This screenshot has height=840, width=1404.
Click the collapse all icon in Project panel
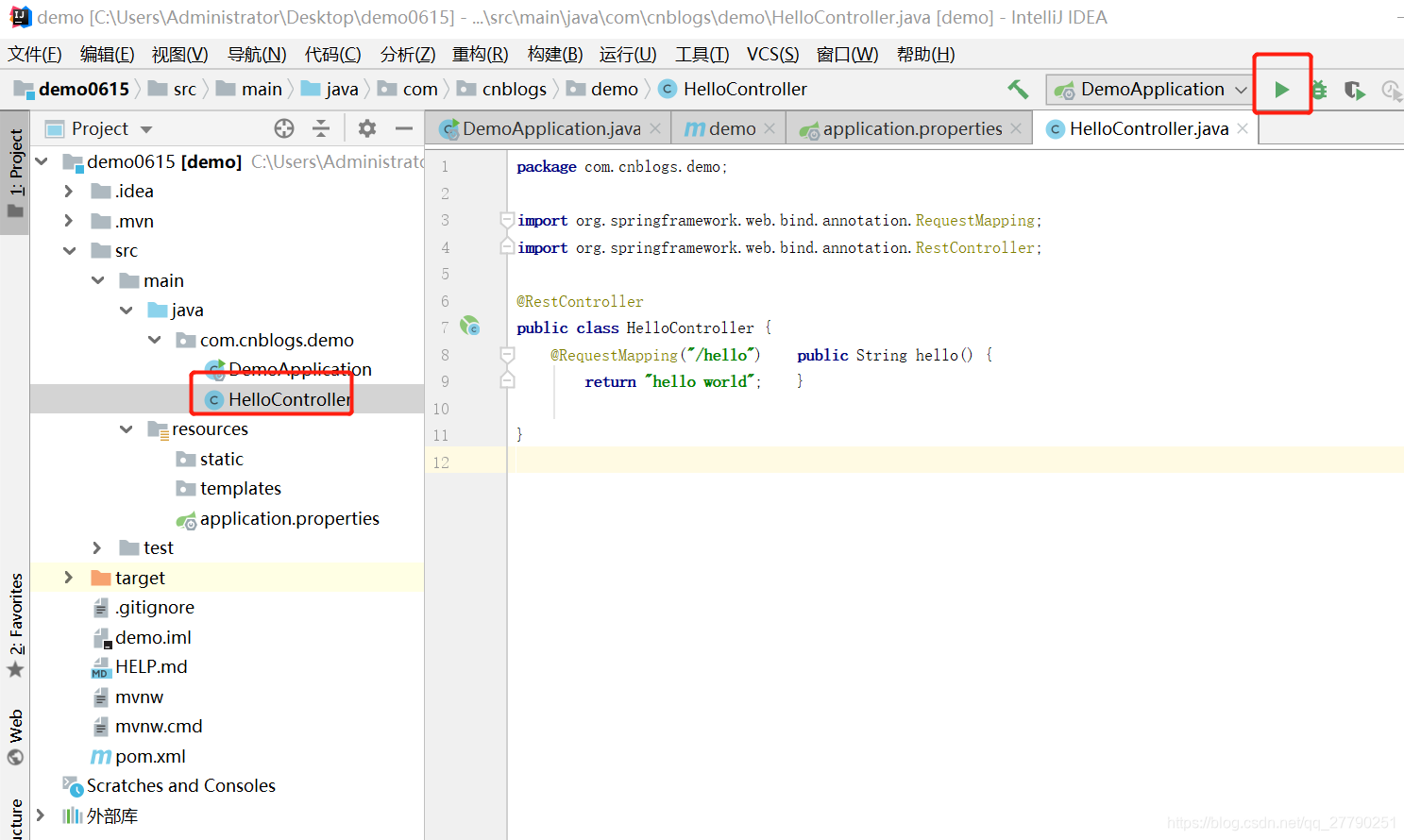coord(321,128)
